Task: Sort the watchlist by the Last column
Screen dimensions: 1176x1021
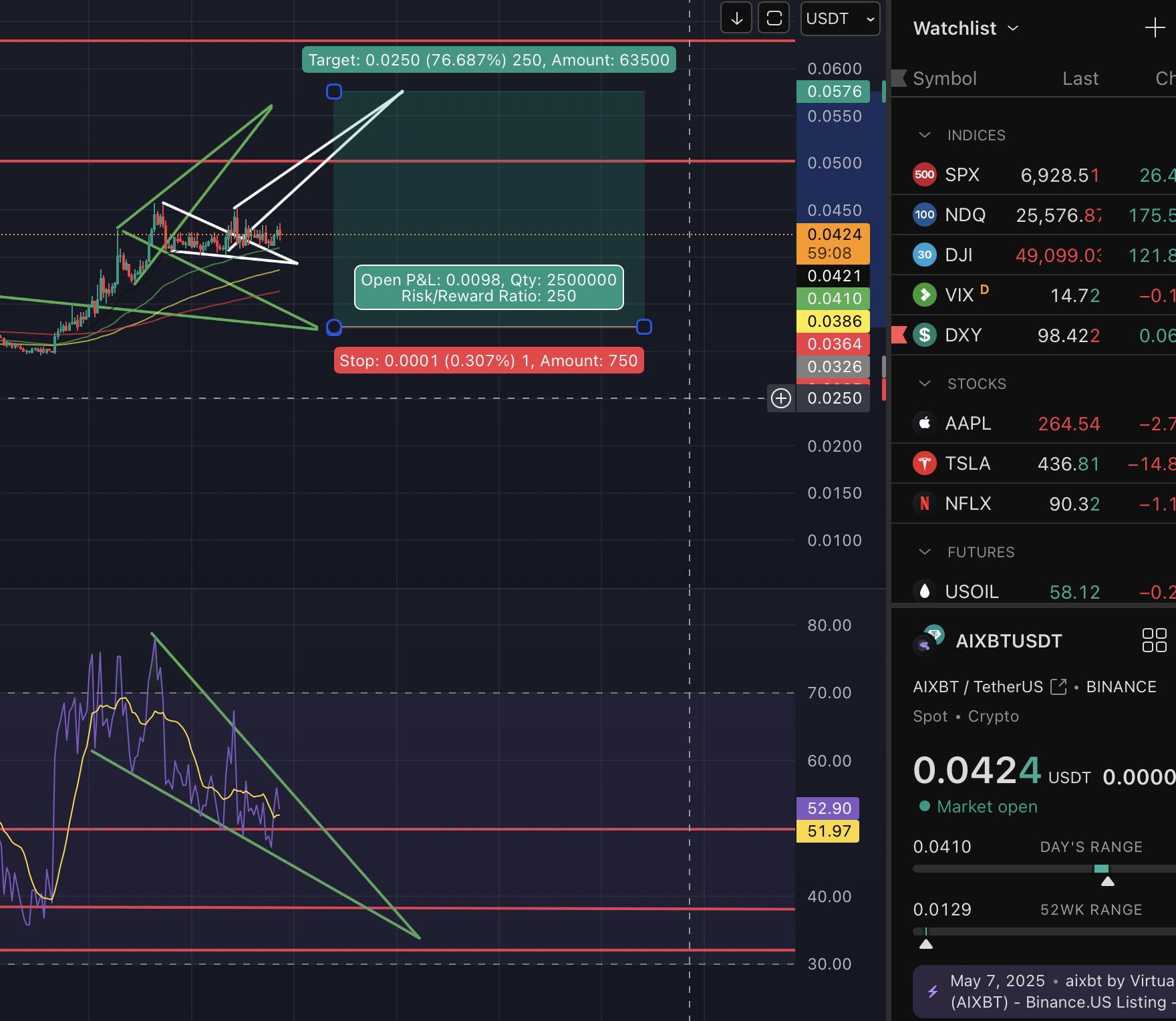Action: pyautogui.click(x=1080, y=79)
